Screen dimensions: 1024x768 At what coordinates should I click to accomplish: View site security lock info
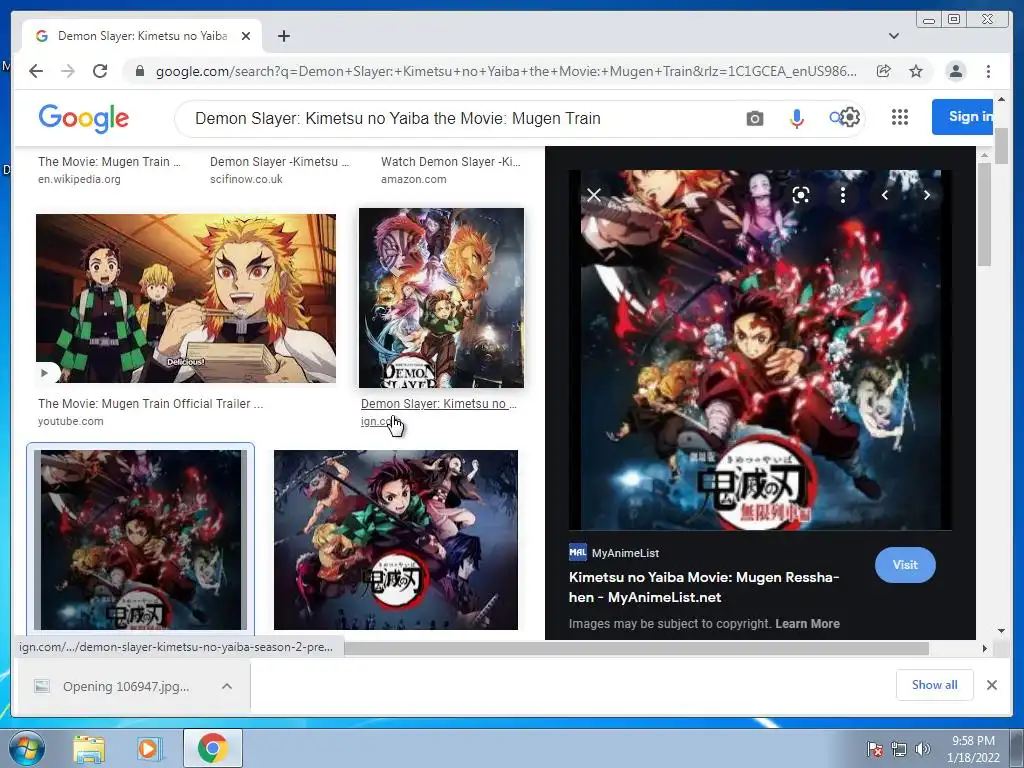point(140,71)
